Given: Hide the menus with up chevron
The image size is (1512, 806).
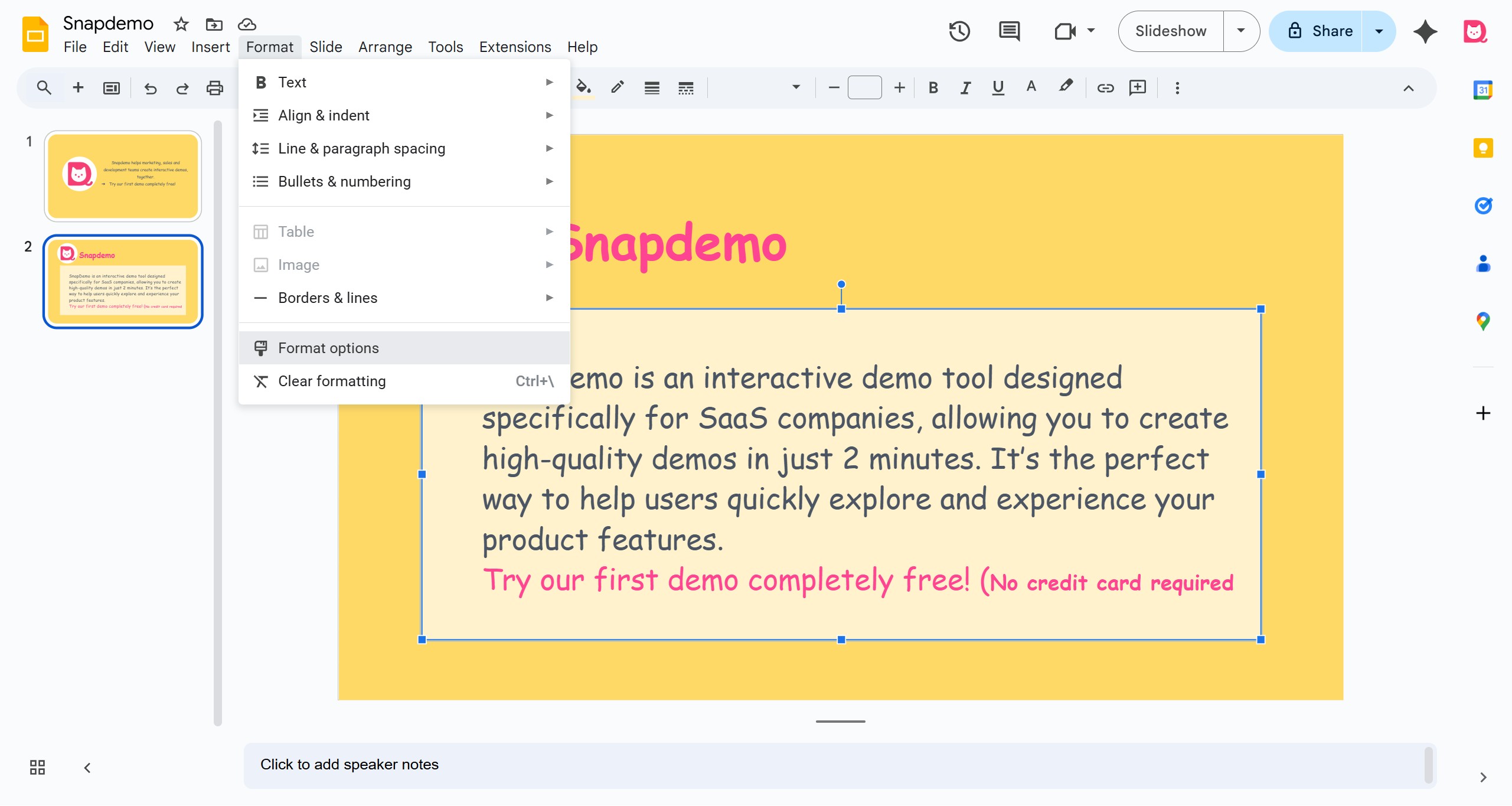Looking at the screenshot, I should tap(1409, 89).
